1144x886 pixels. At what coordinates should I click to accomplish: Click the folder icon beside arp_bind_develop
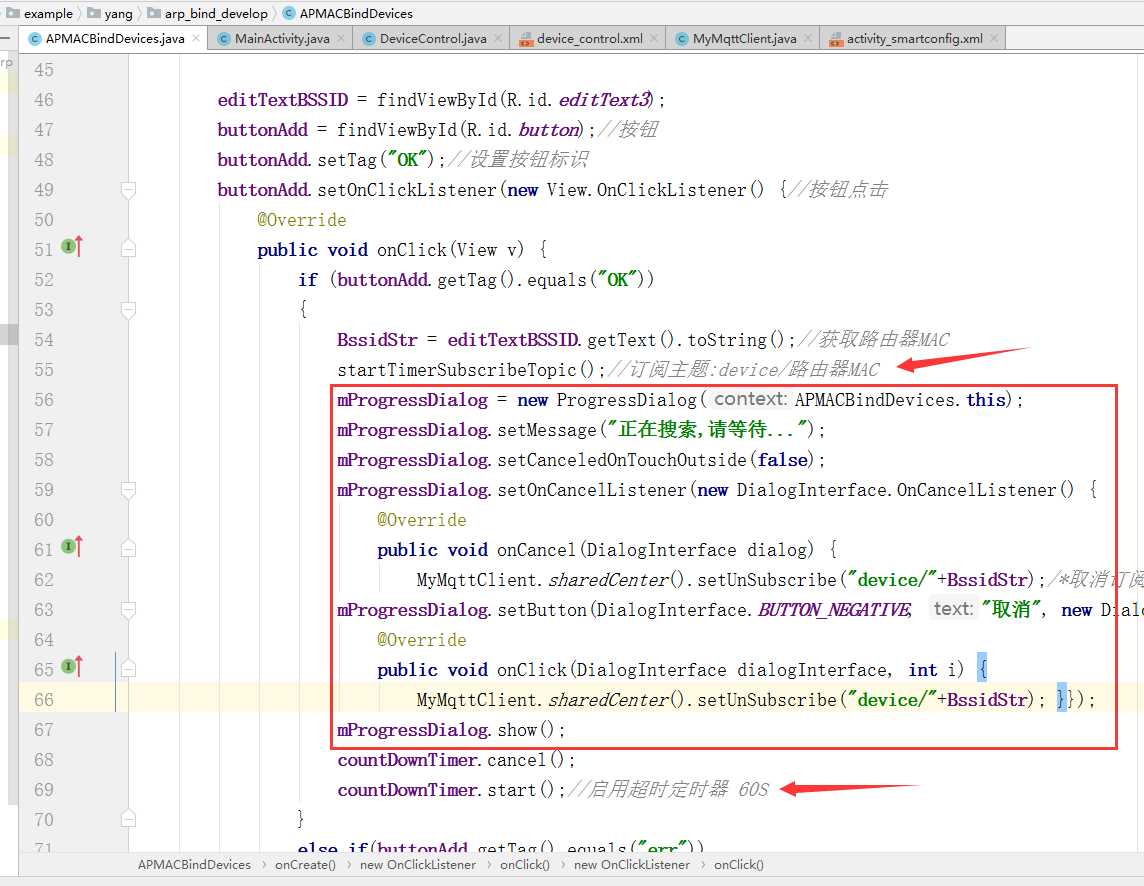pos(154,12)
